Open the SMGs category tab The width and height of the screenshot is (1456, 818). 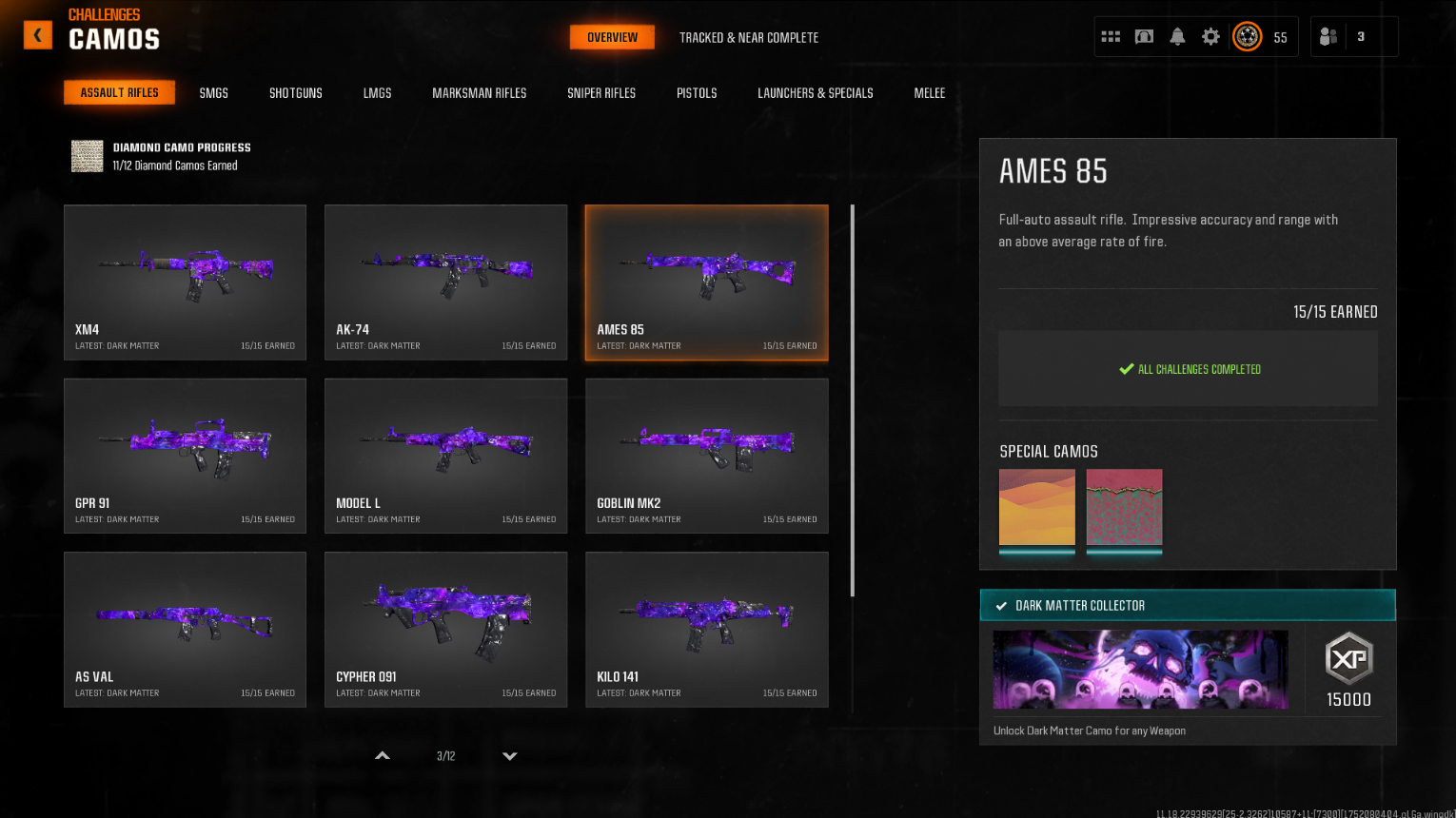click(x=213, y=92)
